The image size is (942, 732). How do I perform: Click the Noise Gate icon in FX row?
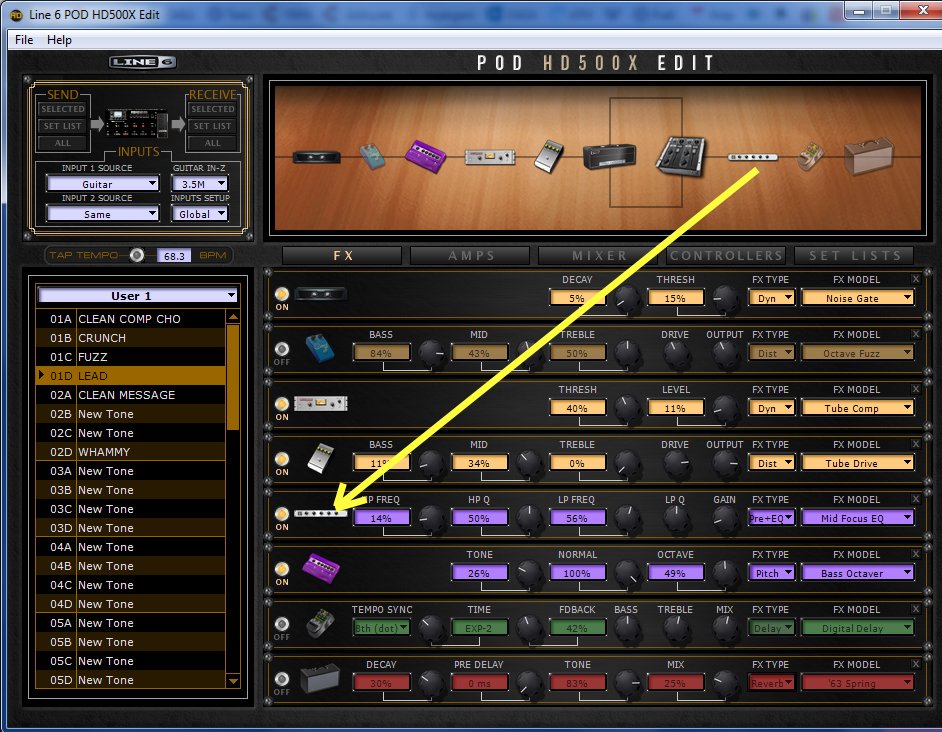[321, 294]
